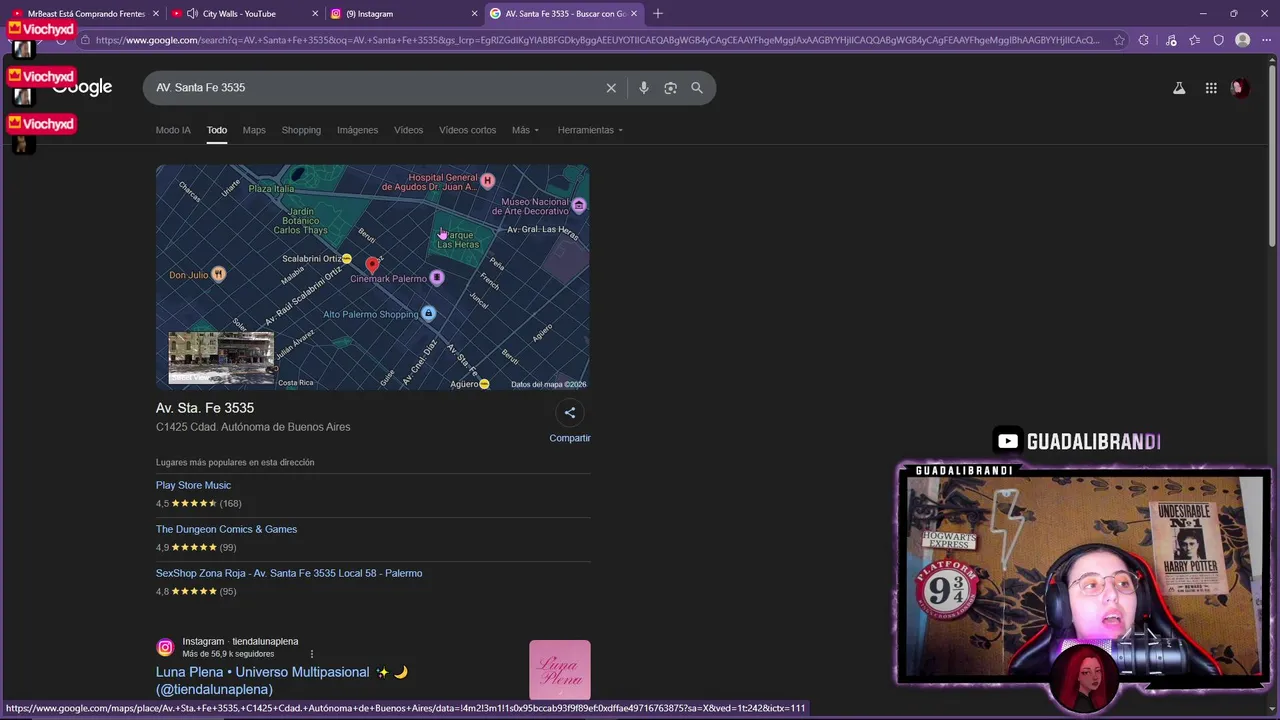Click the Plaza Italia map label

pos(271,188)
